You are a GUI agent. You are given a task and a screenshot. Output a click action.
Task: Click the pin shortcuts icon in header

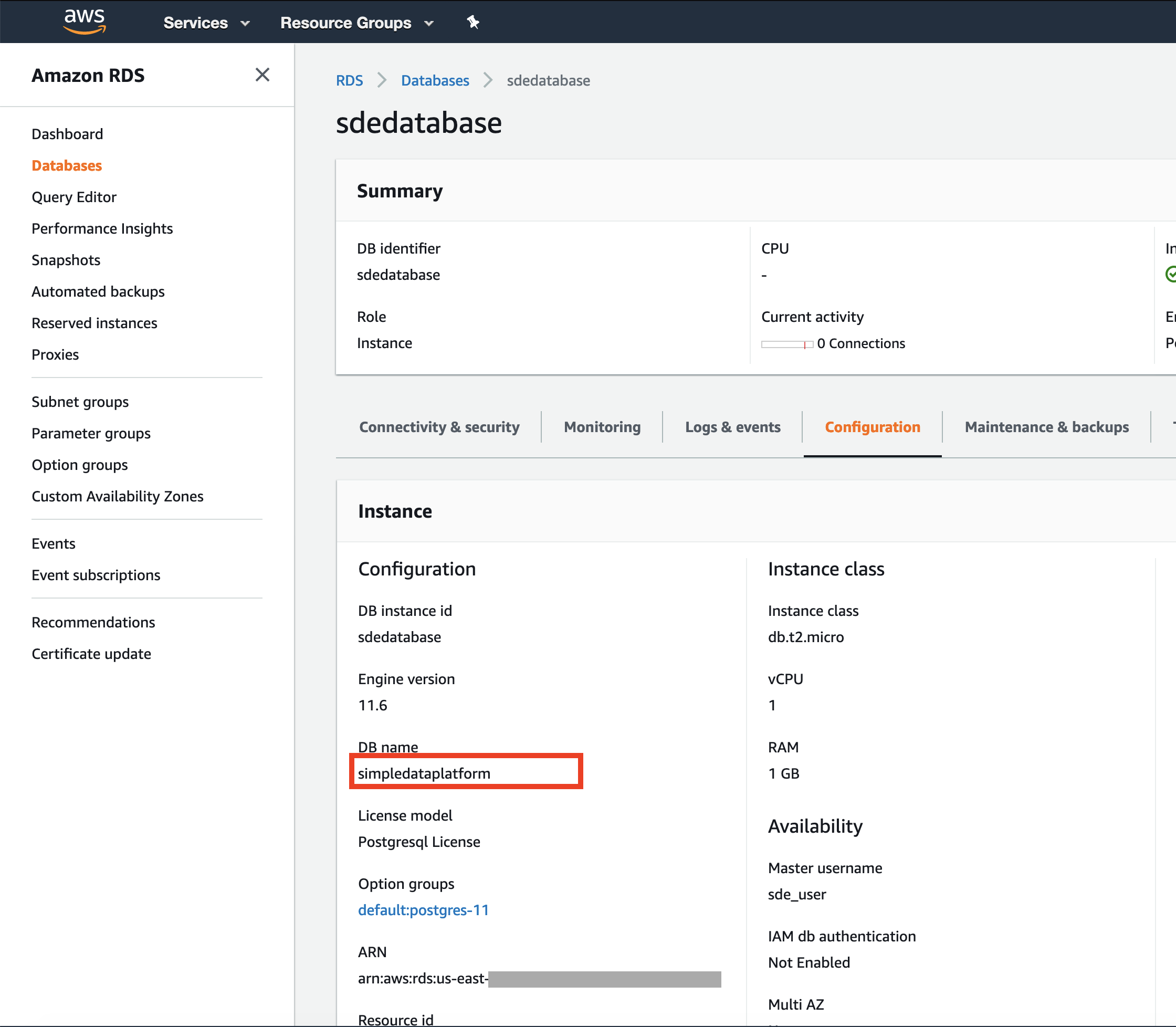coord(473,23)
